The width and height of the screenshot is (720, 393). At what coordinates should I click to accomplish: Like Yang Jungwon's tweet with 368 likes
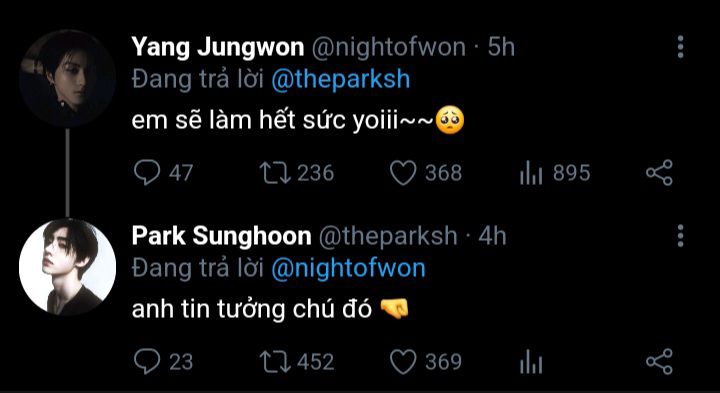click(403, 173)
